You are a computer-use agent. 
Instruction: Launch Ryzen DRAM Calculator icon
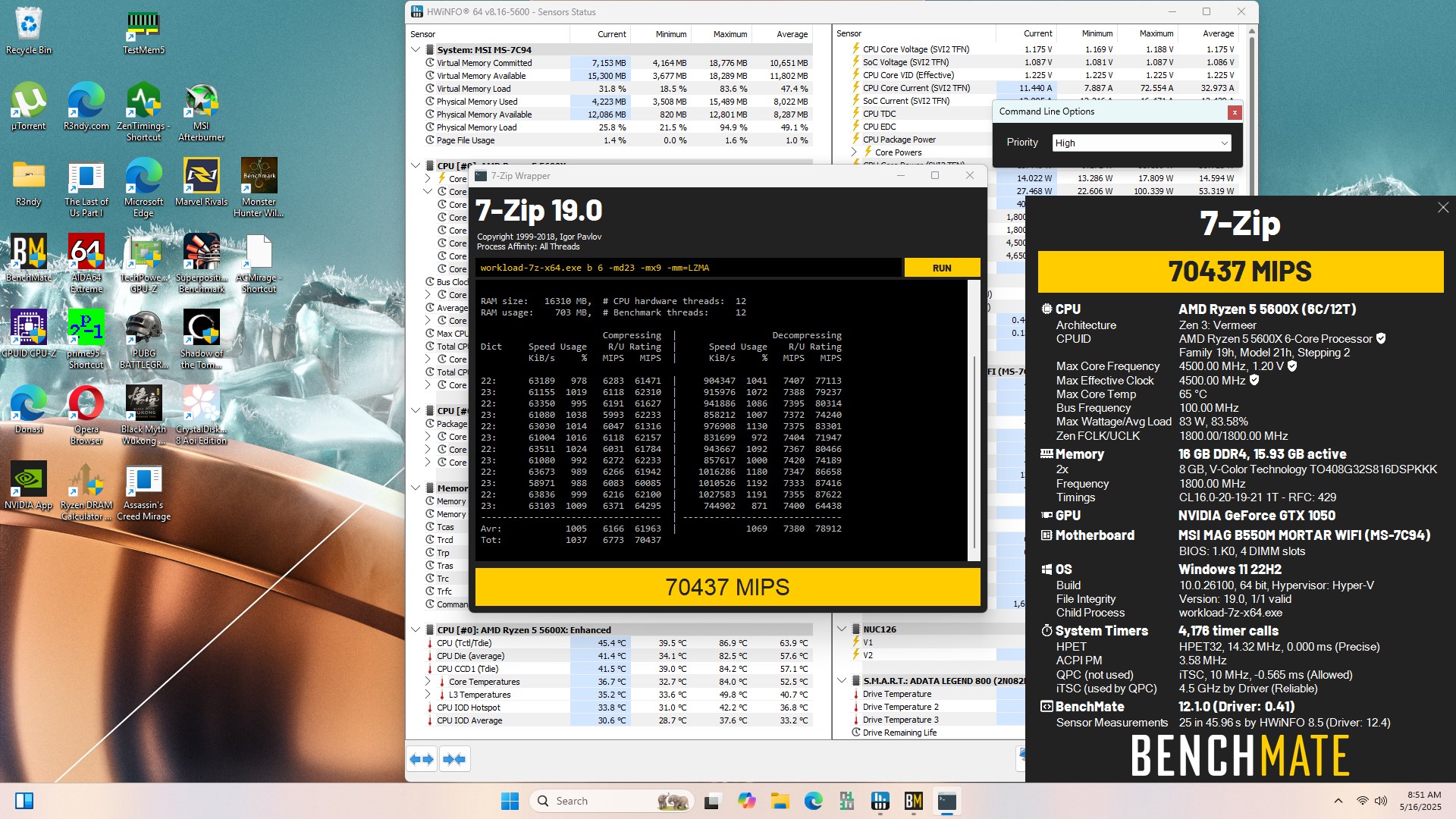[x=86, y=491]
